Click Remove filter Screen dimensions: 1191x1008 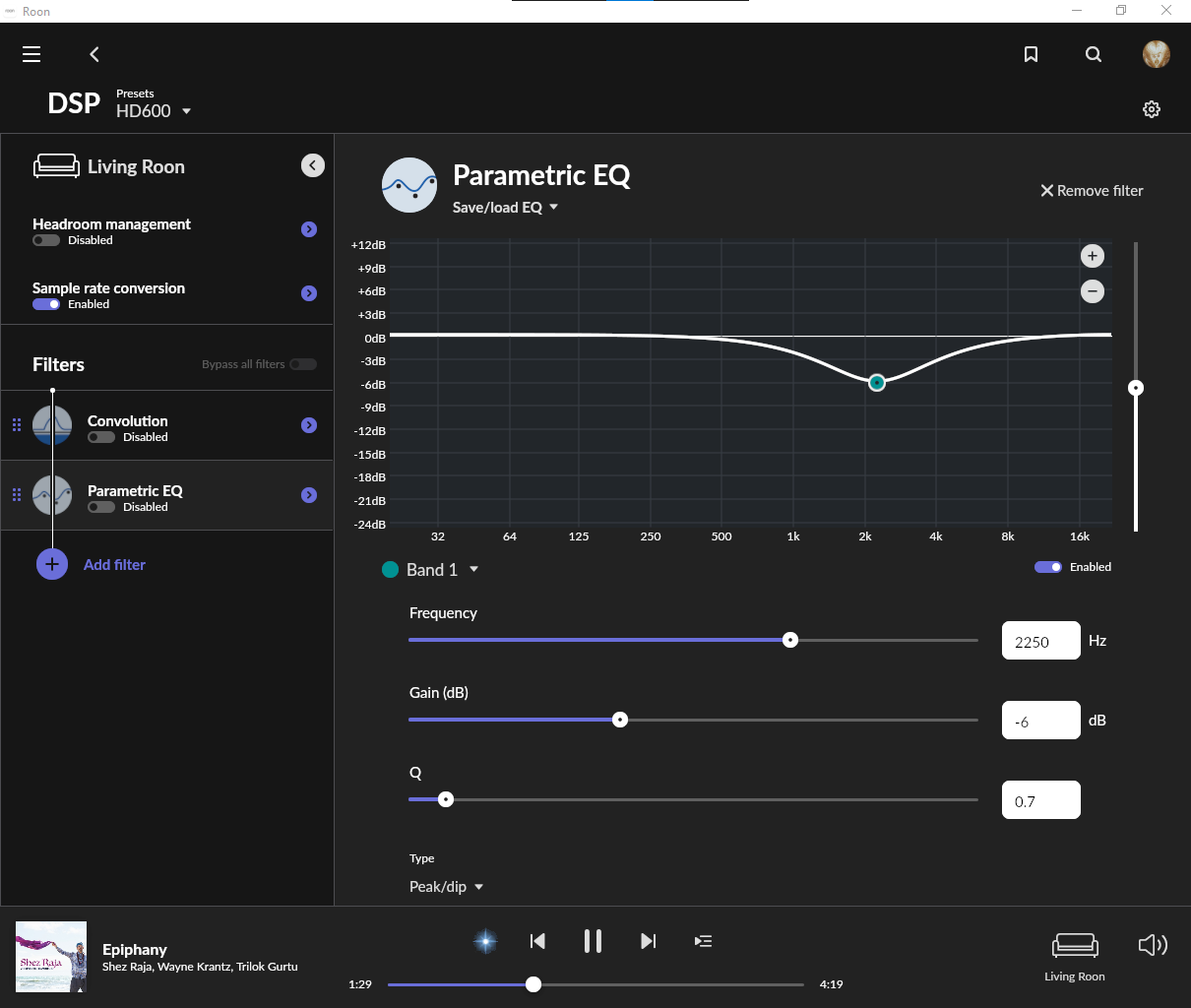click(1093, 190)
